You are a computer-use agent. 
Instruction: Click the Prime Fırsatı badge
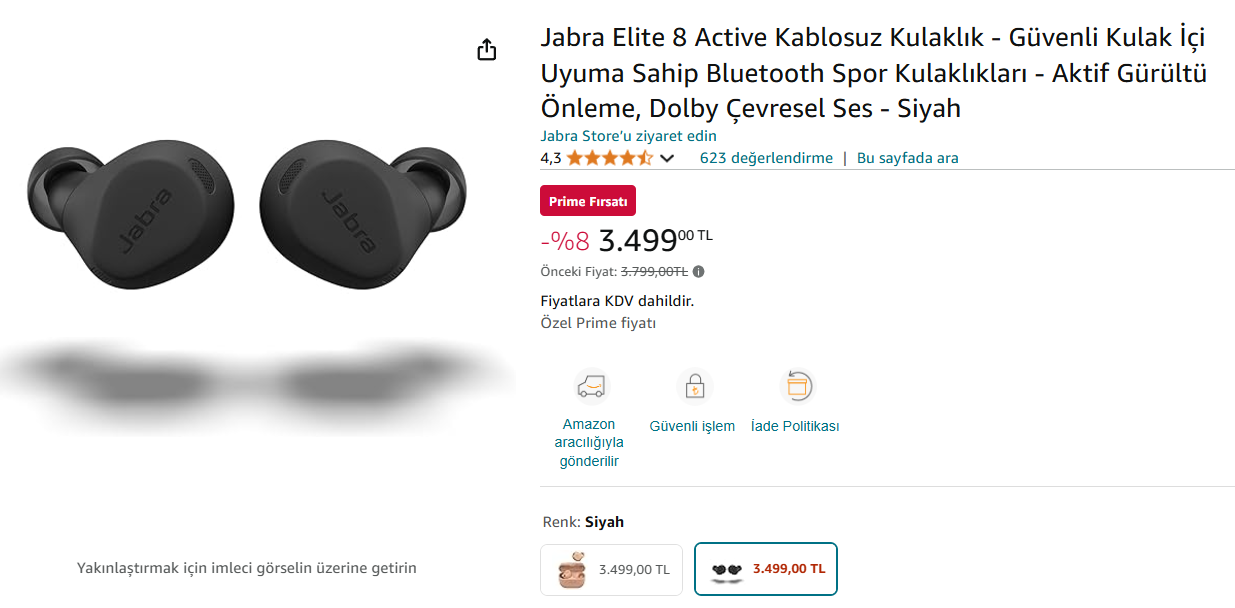[588, 201]
